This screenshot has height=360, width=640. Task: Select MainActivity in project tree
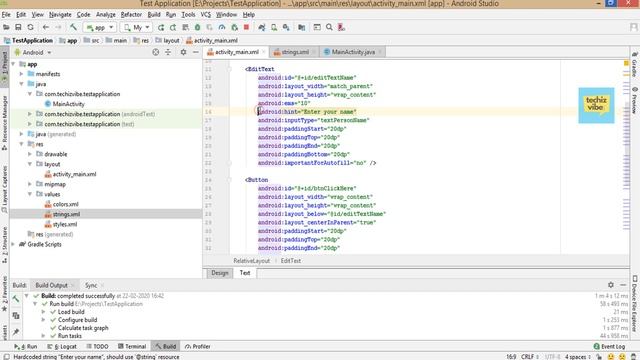pyautogui.click(x=64, y=104)
